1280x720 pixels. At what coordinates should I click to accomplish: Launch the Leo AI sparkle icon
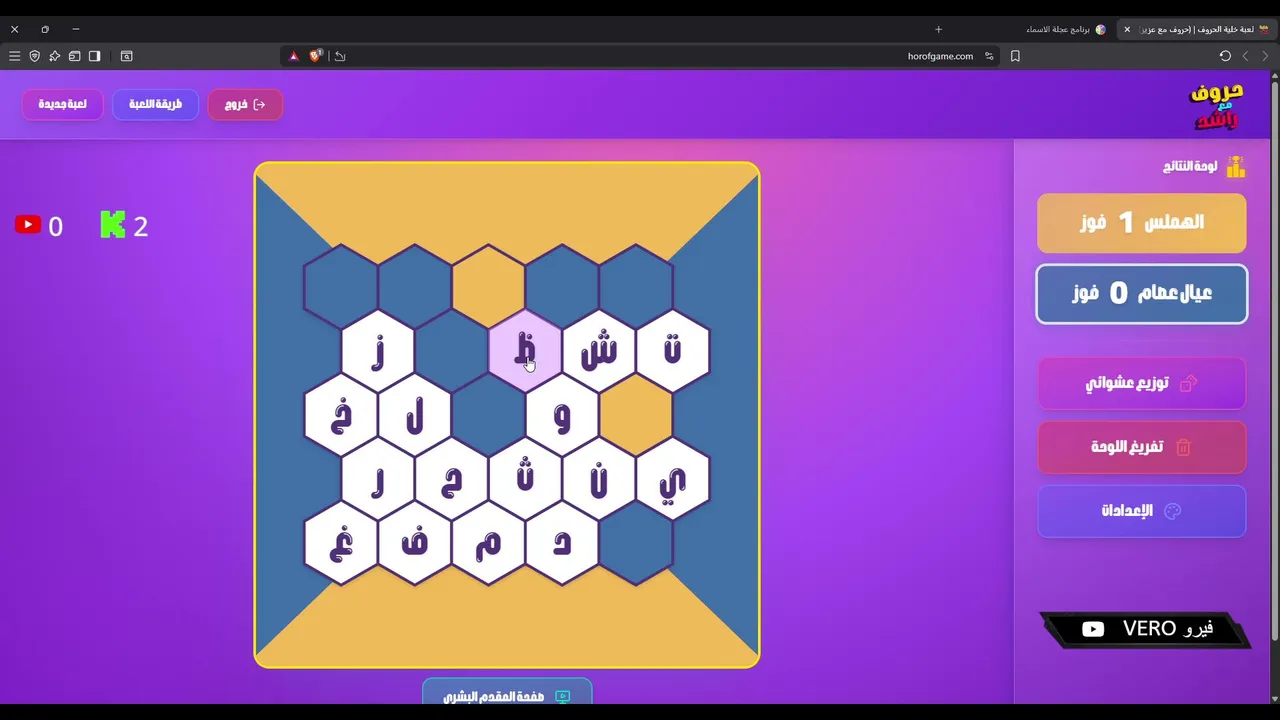(x=55, y=56)
